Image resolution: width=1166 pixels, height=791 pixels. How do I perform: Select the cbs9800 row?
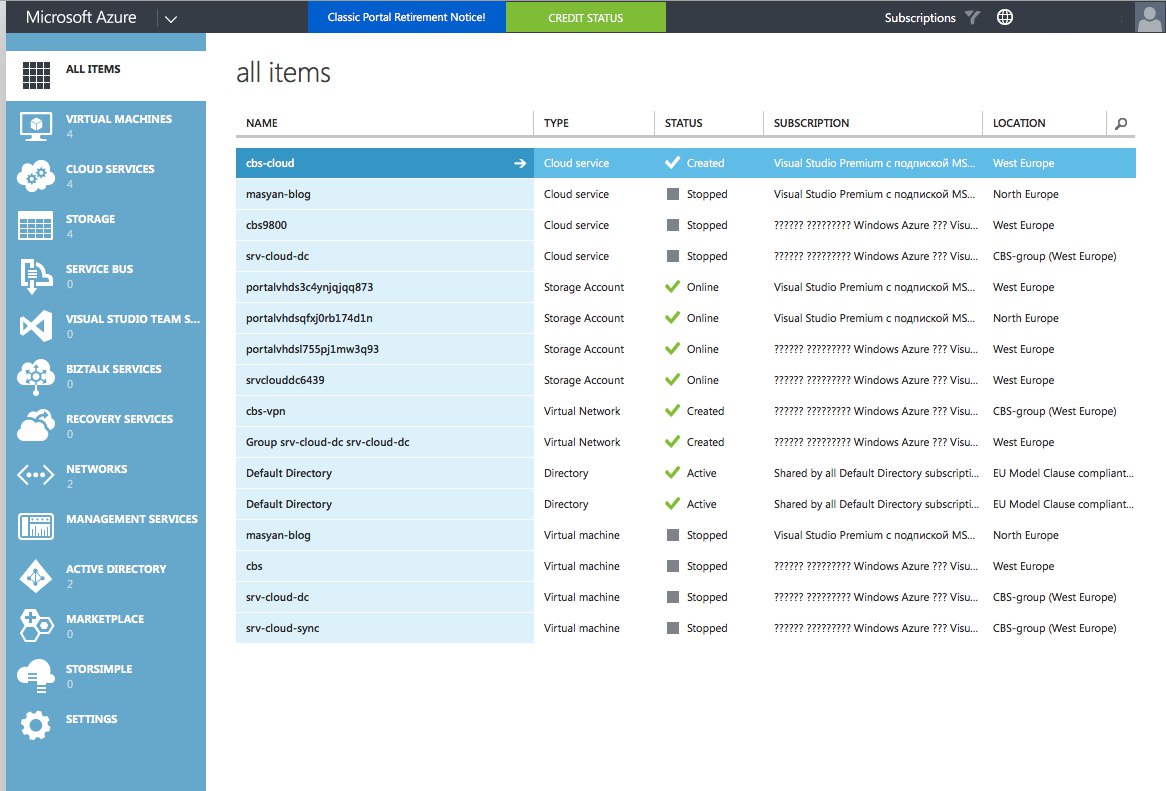click(x=686, y=225)
